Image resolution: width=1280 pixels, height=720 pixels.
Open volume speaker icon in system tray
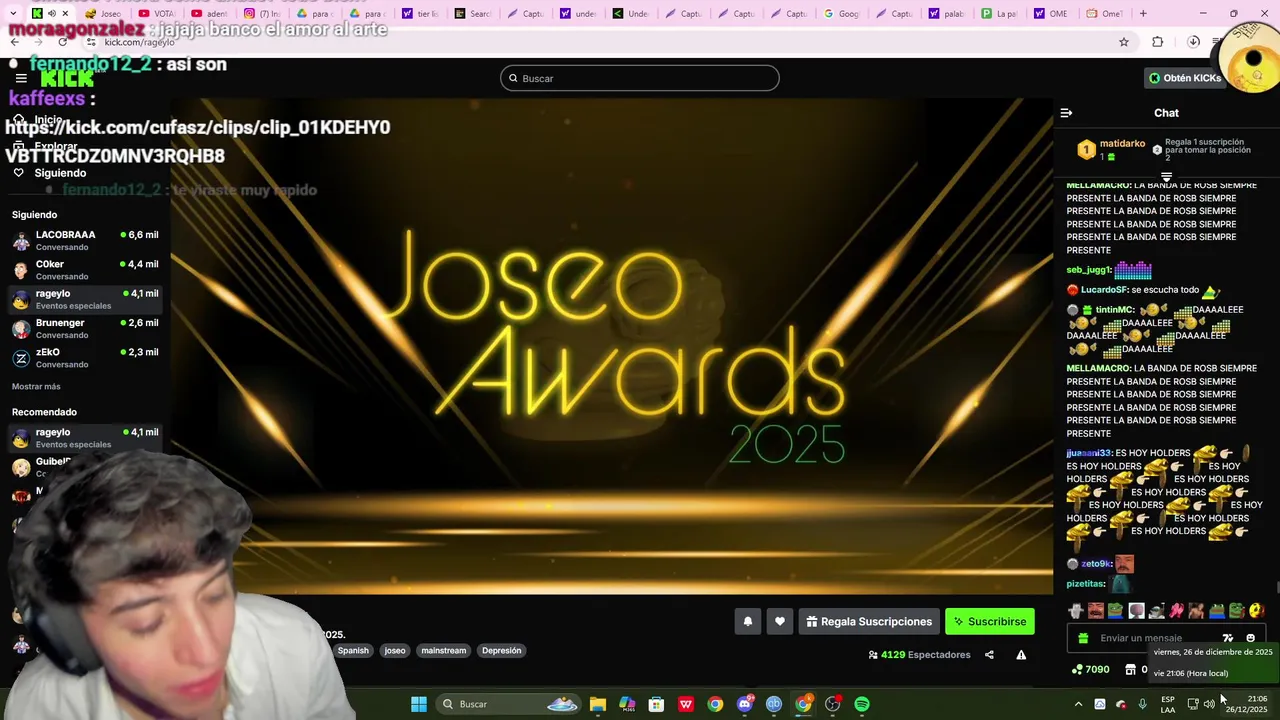[1209, 704]
